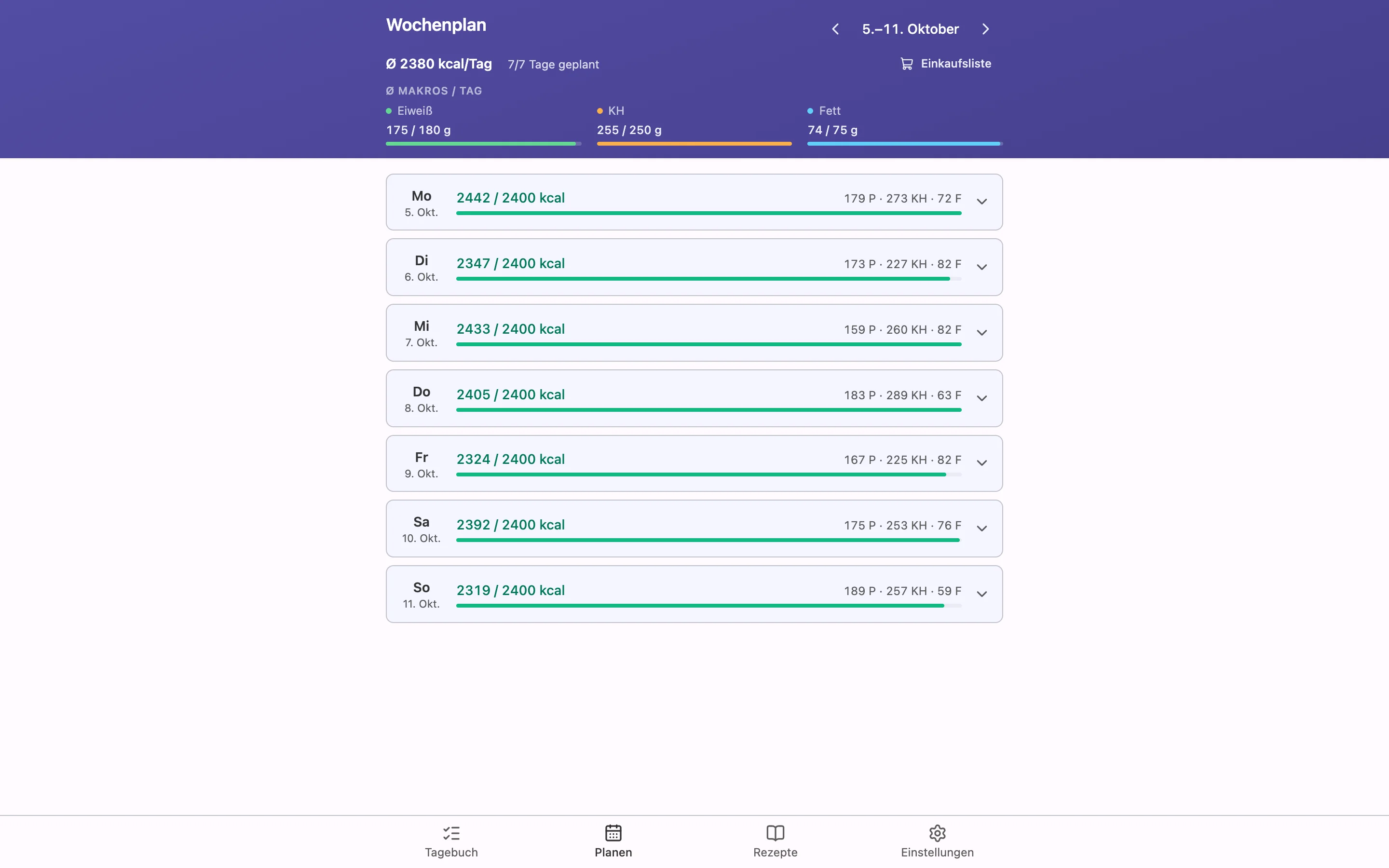Switch to the Einstellungen tab label
This screenshot has width=1389, height=868.
click(937, 853)
